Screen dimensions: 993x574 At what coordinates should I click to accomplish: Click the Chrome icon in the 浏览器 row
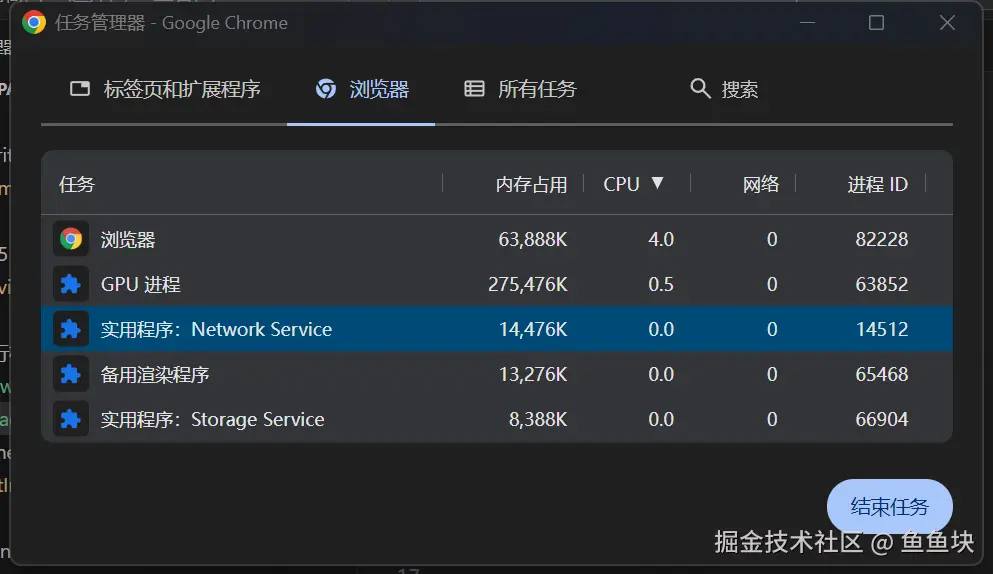[x=70, y=239]
